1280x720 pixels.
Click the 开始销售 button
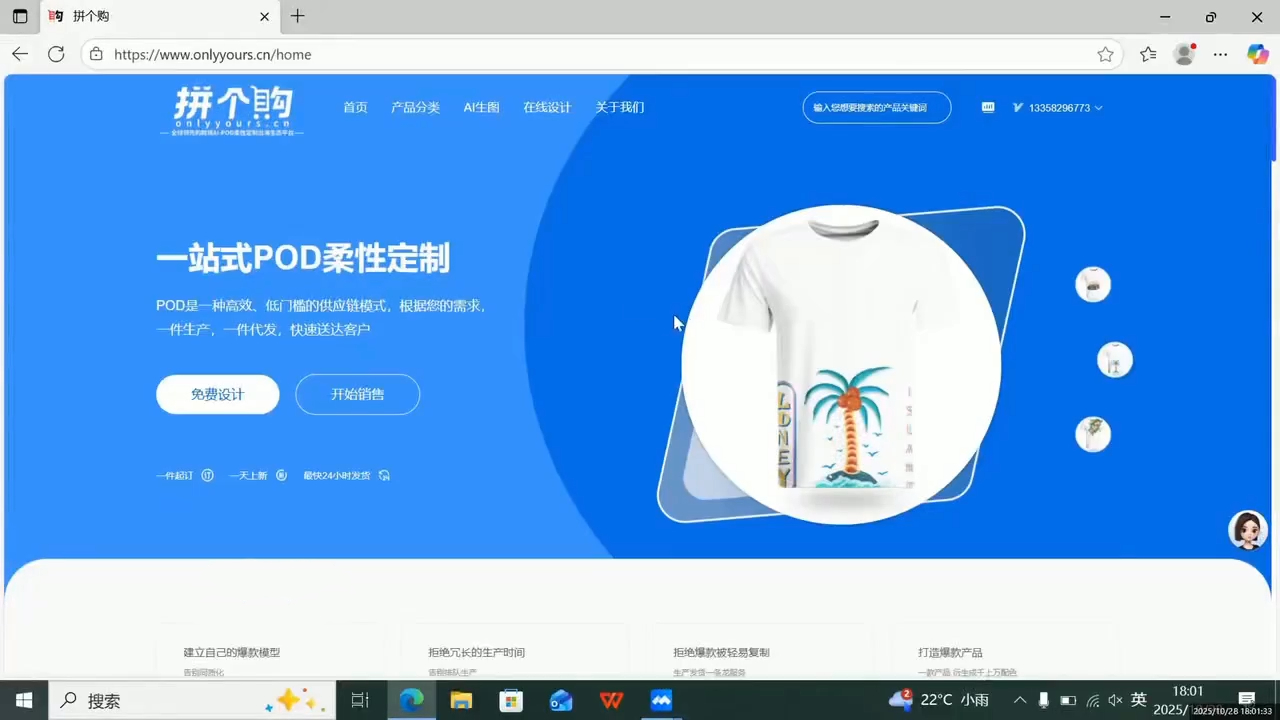[357, 394]
